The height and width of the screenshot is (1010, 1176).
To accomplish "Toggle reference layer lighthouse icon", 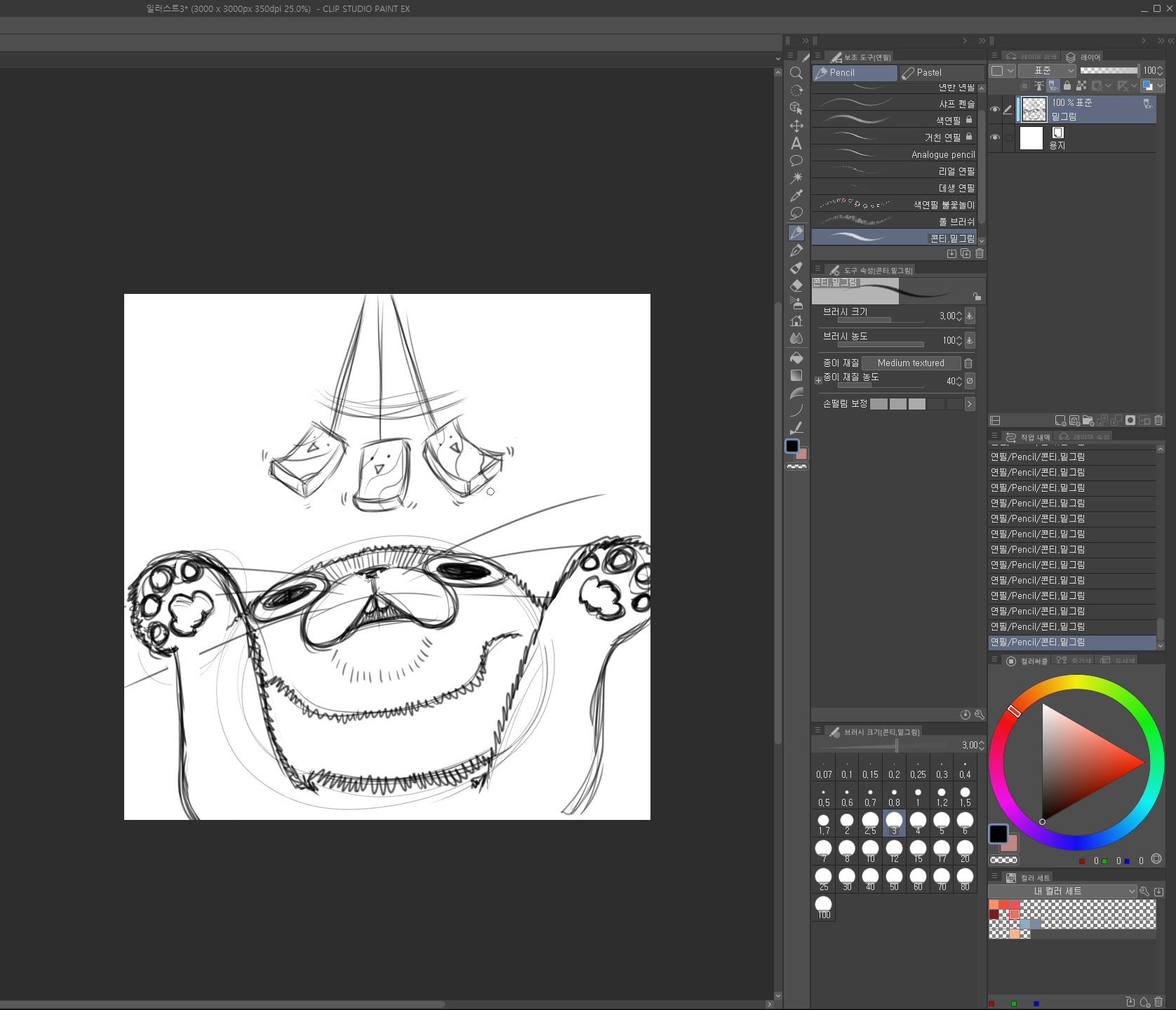I will 1039,86.
